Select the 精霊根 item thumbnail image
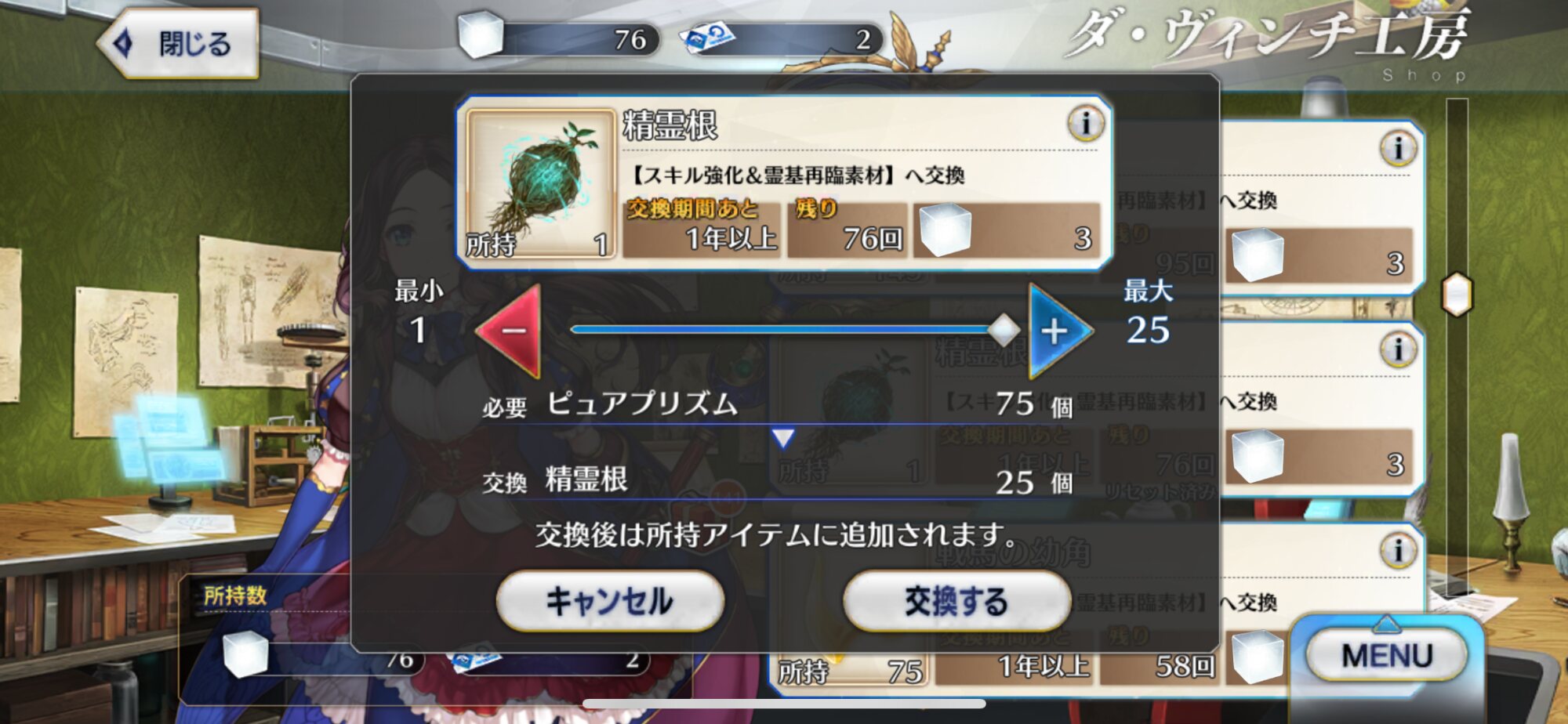 pyautogui.click(x=539, y=183)
